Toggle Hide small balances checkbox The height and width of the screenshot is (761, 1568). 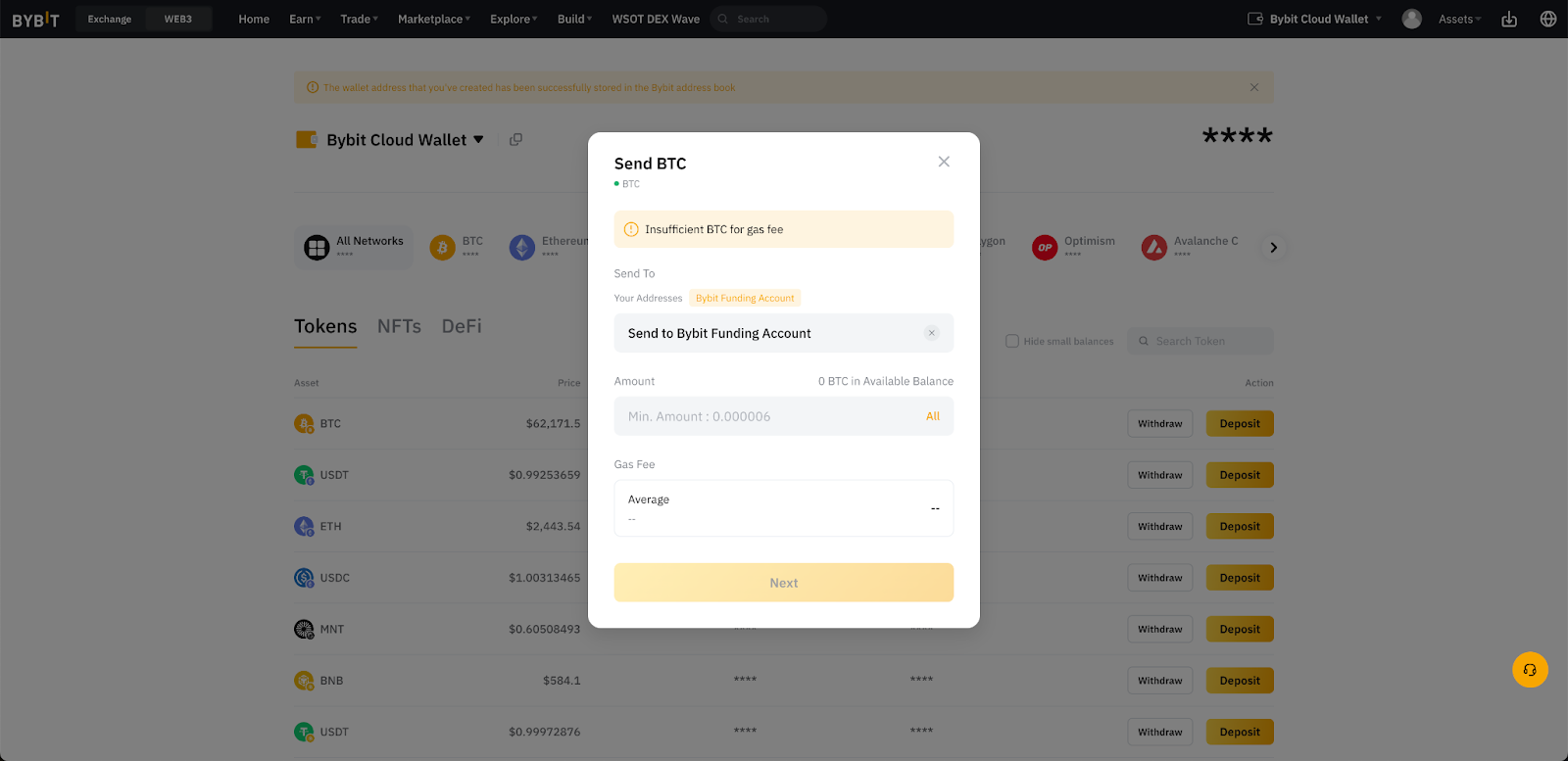[x=1012, y=341]
